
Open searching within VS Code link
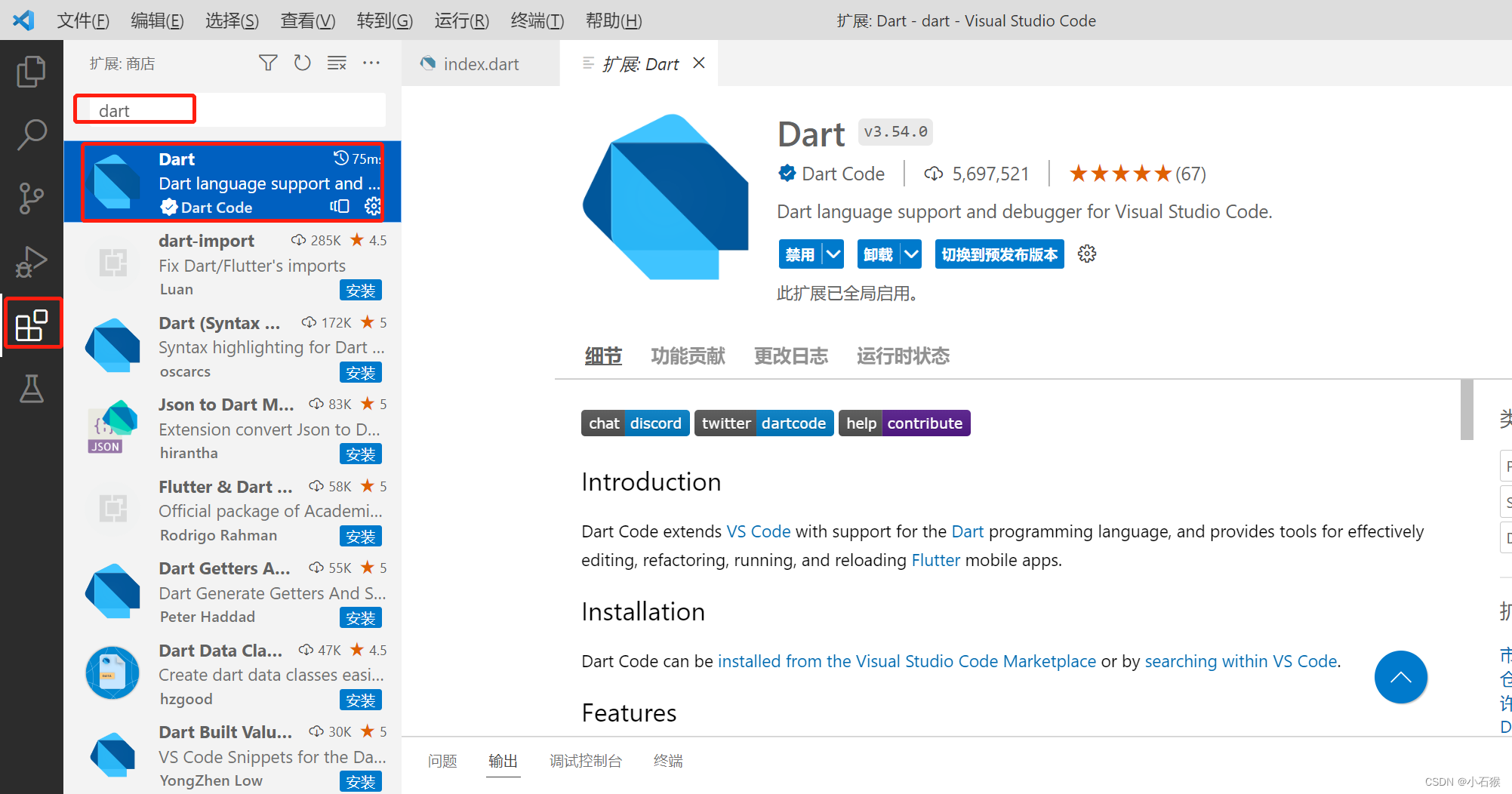point(1241,661)
